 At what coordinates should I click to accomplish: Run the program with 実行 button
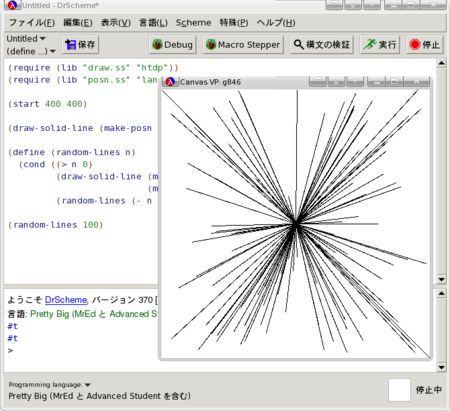380,45
